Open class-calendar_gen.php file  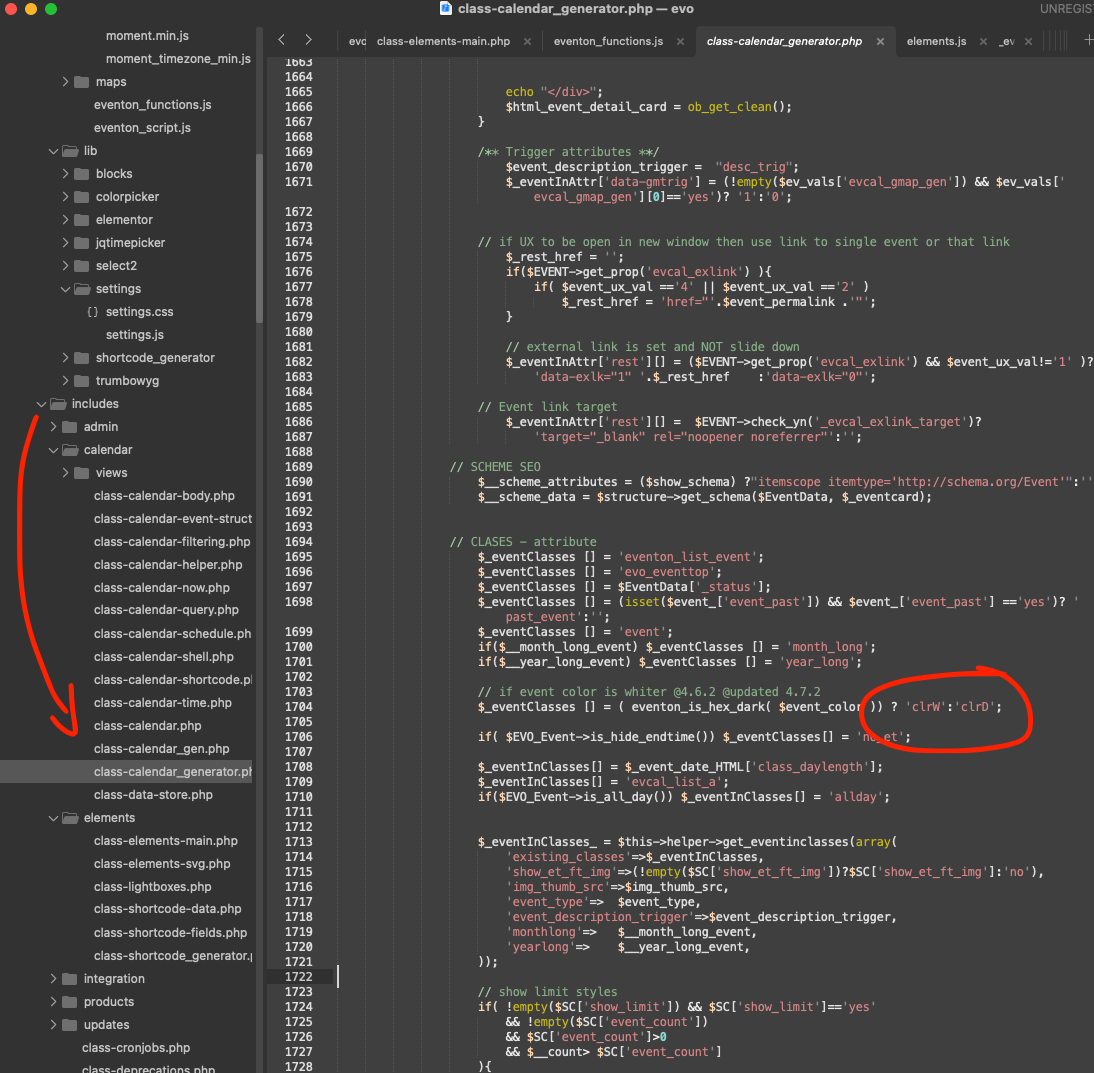(x=161, y=749)
